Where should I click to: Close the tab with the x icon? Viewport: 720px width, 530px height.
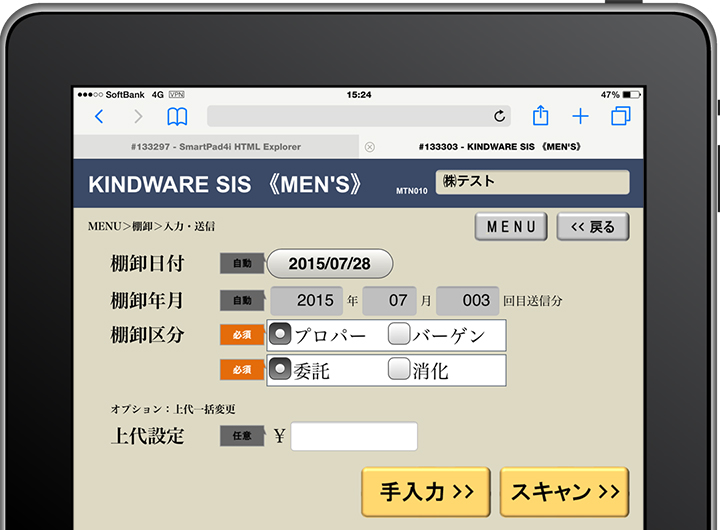pyautogui.click(x=370, y=147)
